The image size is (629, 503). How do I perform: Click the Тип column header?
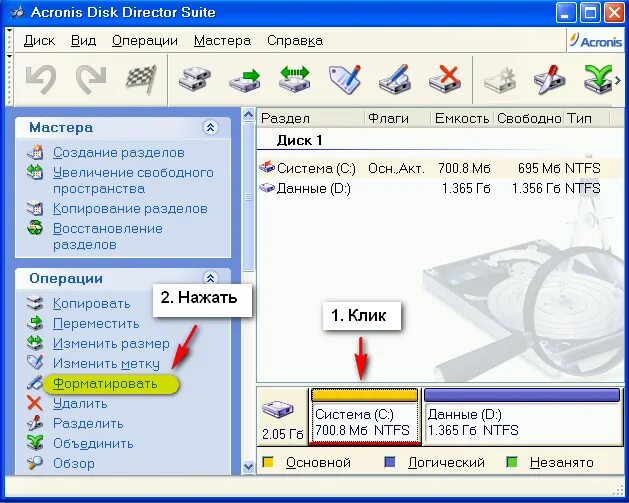(587, 118)
